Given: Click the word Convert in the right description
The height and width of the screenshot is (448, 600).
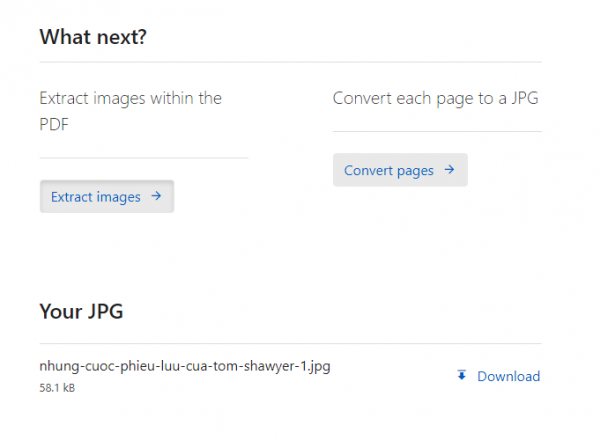Looking at the screenshot, I should click(363, 98).
